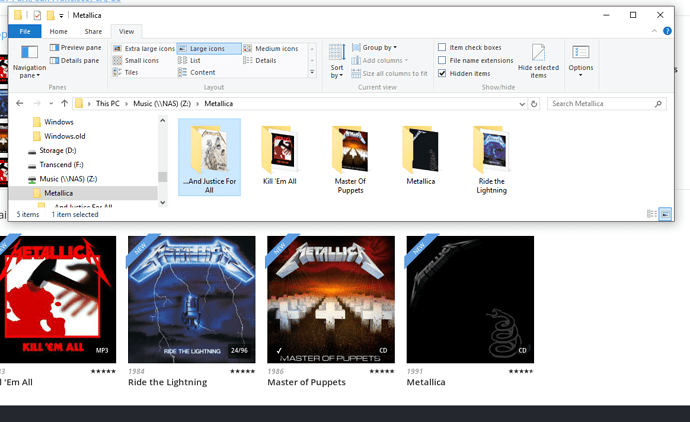Switch to List layout
Viewport: 690px width, 422px height.
click(x=190, y=60)
